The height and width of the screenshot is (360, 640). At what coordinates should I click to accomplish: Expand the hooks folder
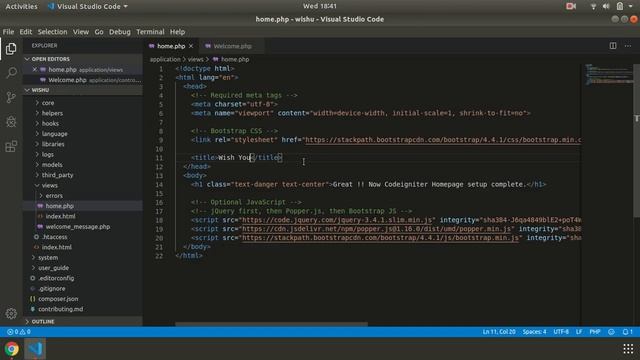click(50, 123)
